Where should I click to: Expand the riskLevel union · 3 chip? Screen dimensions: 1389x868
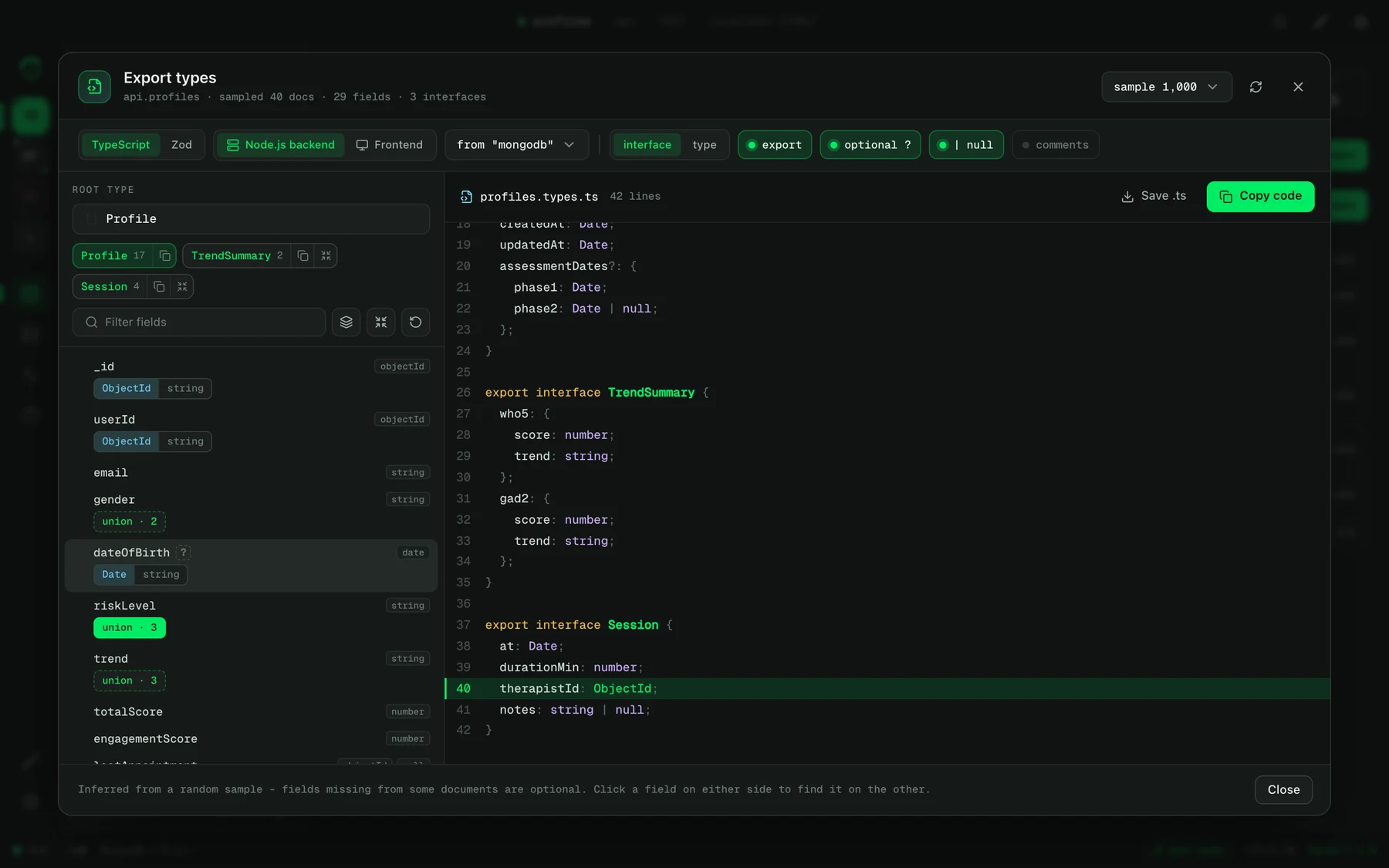(x=130, y=628)
